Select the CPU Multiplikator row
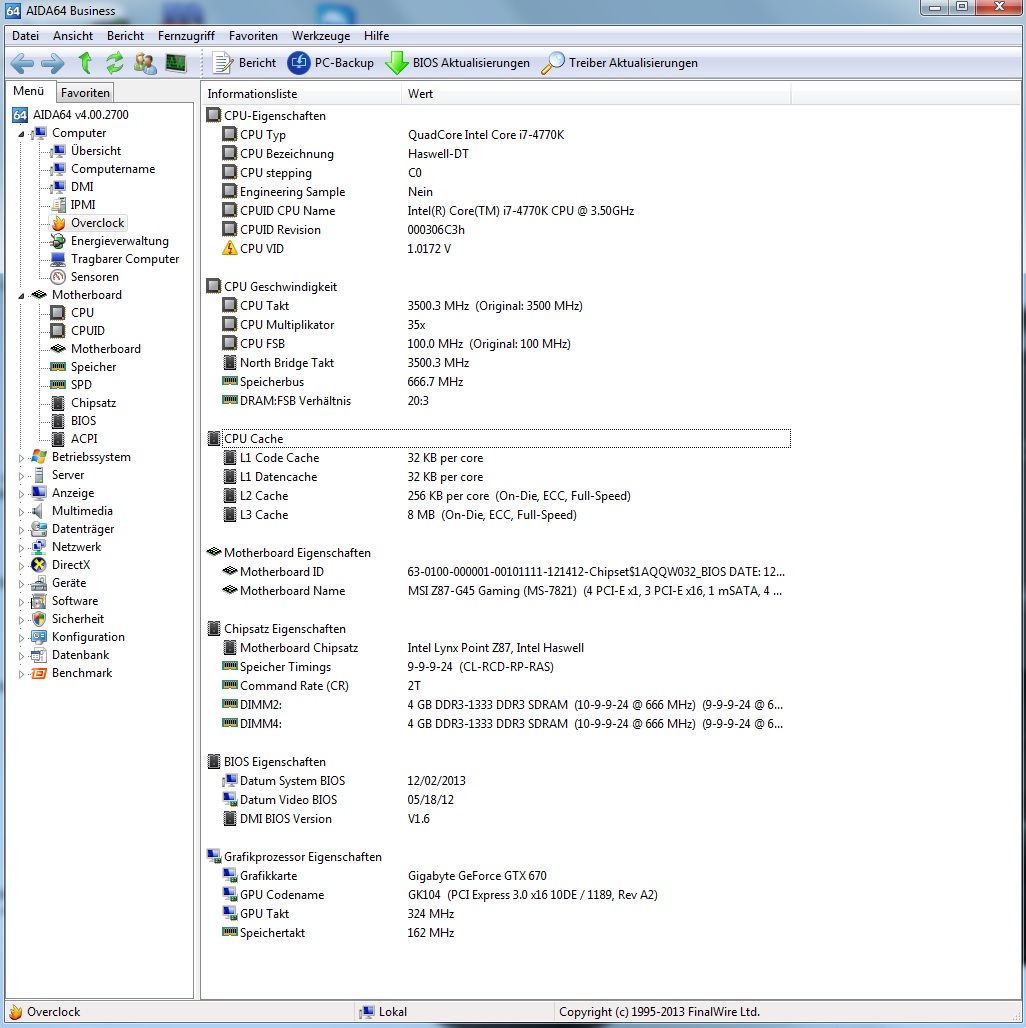 pyautogui.click(x=498, y=325)
